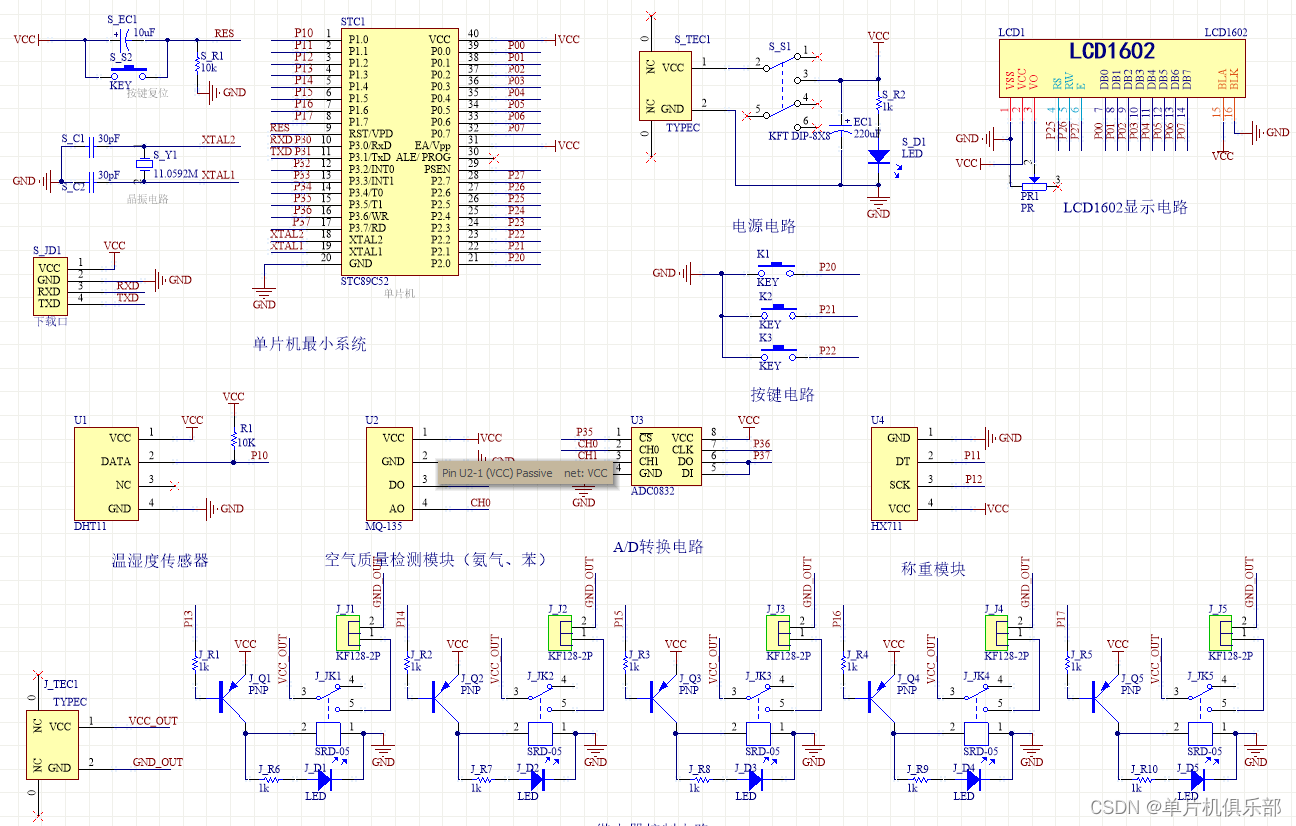
Task: Click the 'A/D转换电路' section title
Action: coord(658,546)
